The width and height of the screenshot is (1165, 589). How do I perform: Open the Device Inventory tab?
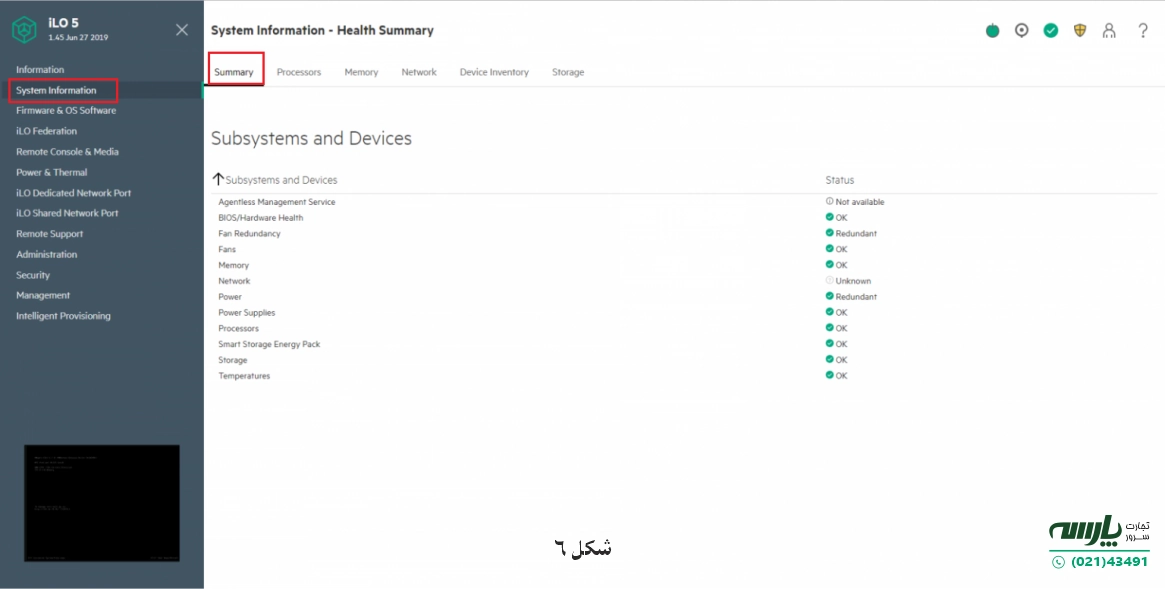[x=496, y=71]
